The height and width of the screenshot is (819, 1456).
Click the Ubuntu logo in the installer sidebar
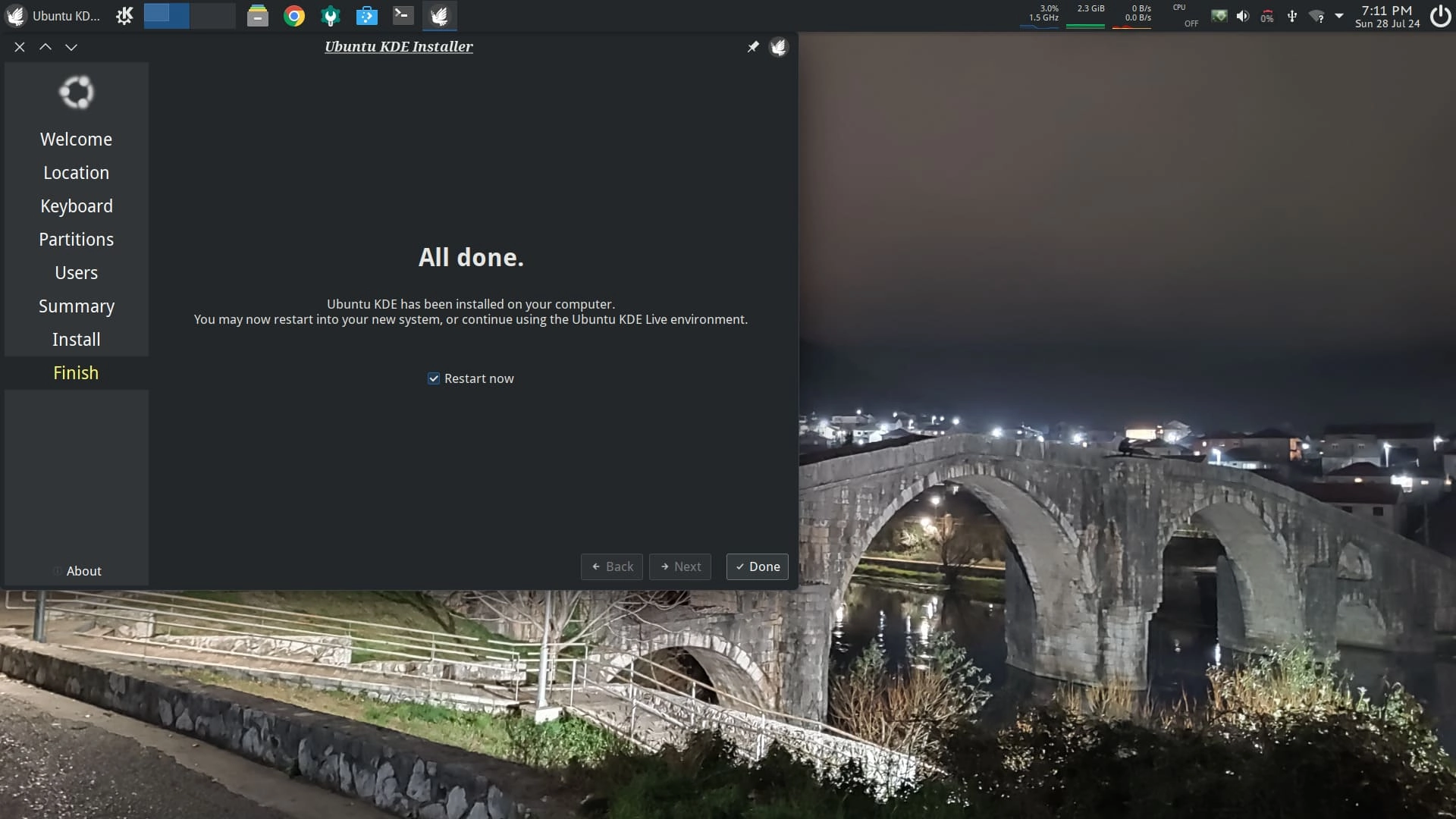(x=77, y=93)
